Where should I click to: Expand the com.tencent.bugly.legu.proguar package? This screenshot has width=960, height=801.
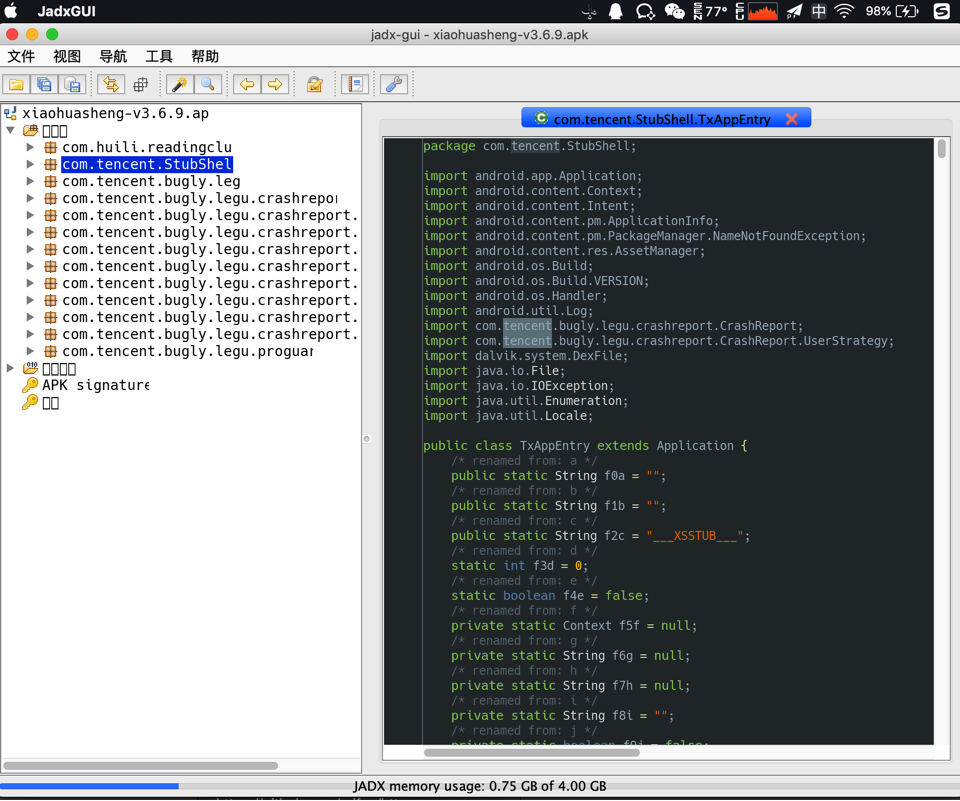click(x=29, y=352)
